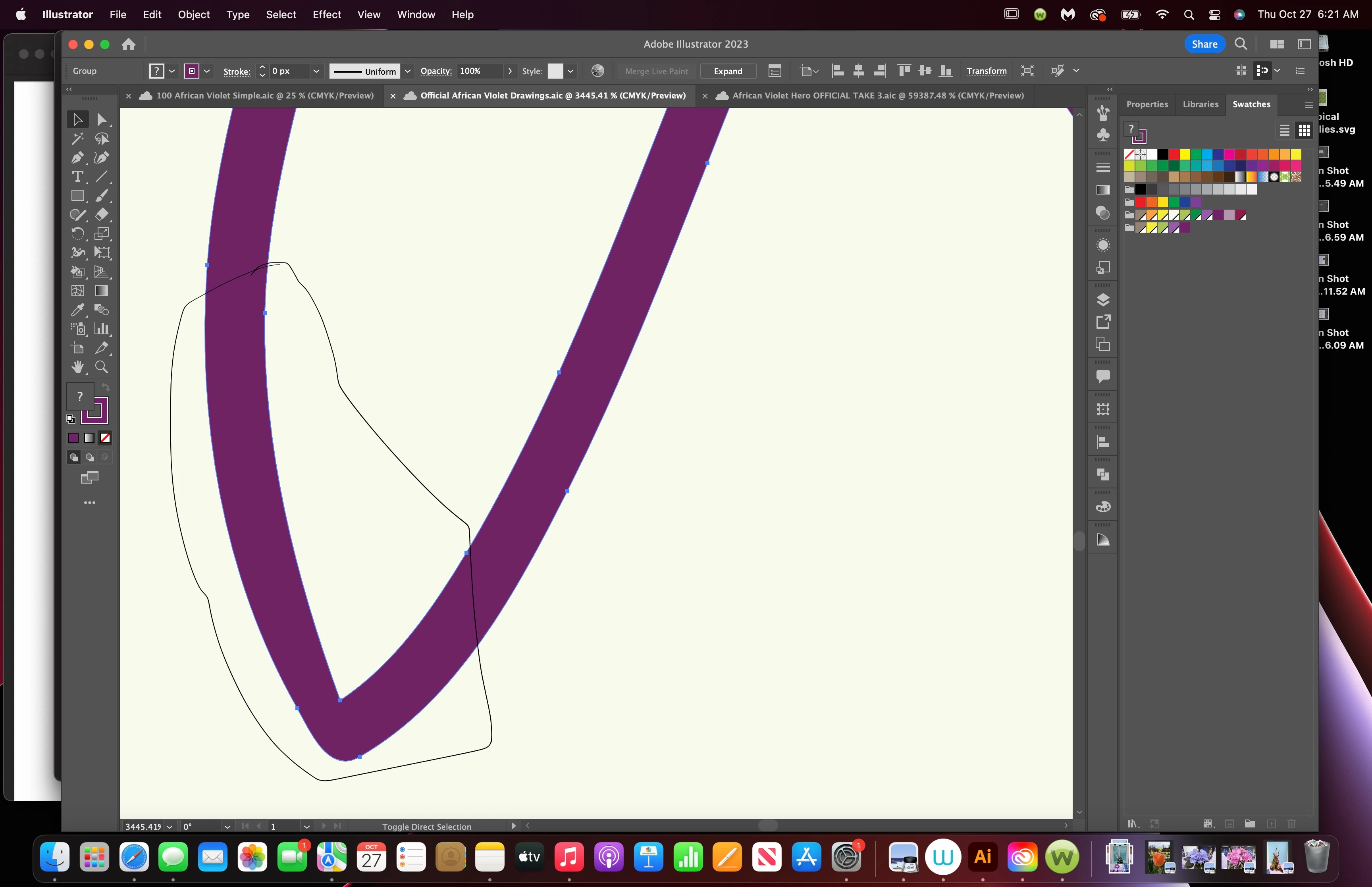Viewport: 1372px width, 887px height.
Task: Select the Gradient tool
Action: pos(102,291)
